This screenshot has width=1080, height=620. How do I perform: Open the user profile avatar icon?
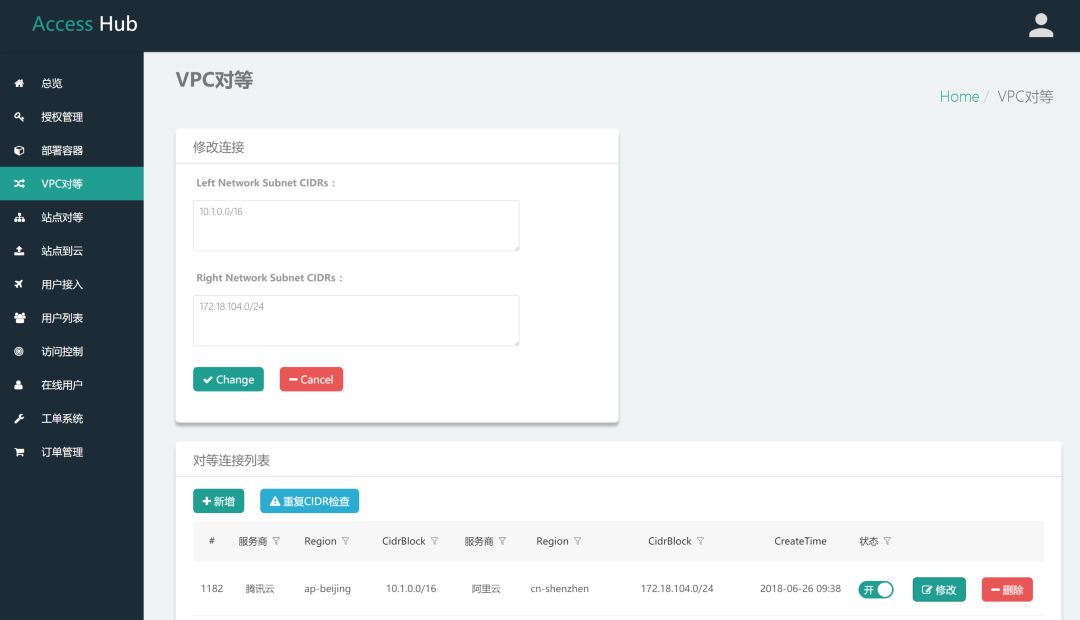[1041, 25]
